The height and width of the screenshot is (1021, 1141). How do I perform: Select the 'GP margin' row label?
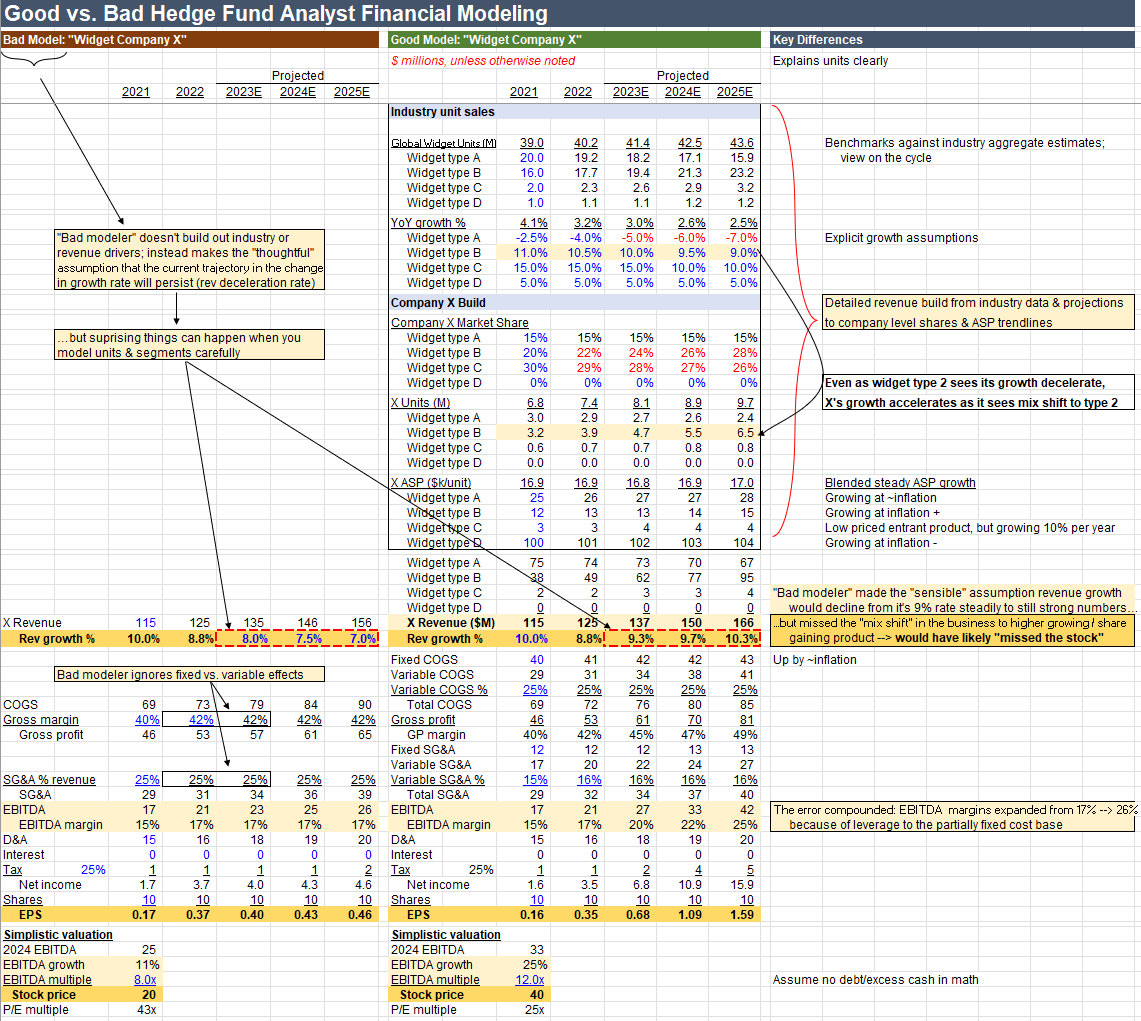(x=436, y=735)
